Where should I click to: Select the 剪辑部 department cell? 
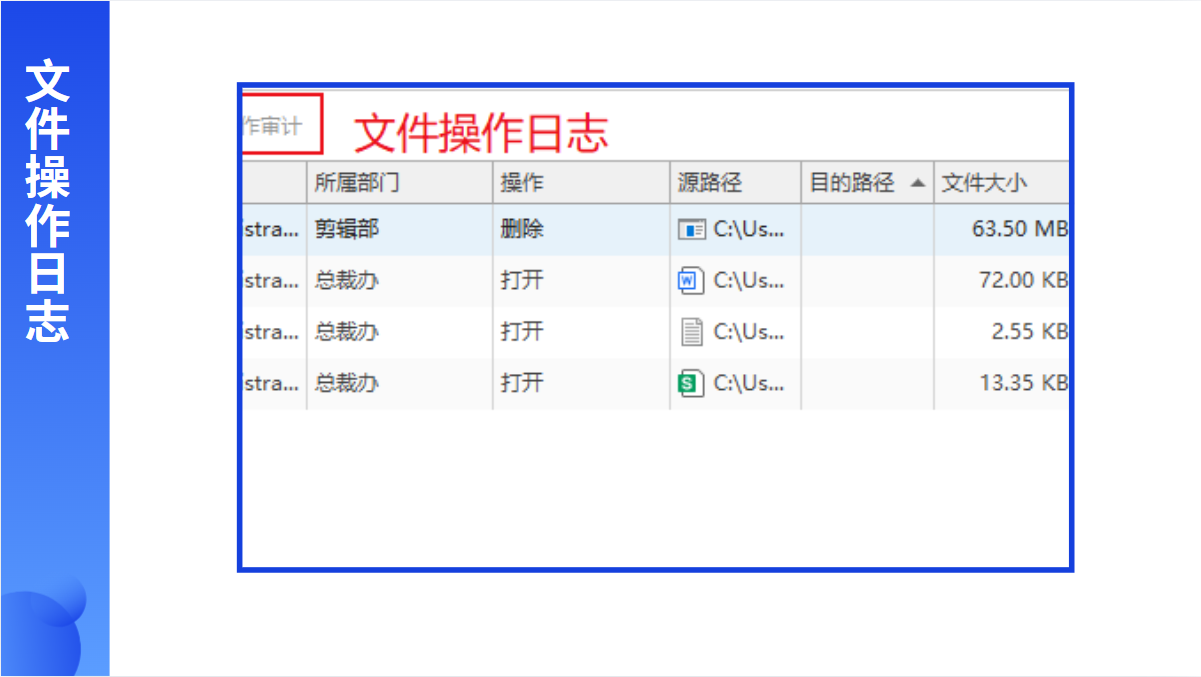(x=347, y=230)
